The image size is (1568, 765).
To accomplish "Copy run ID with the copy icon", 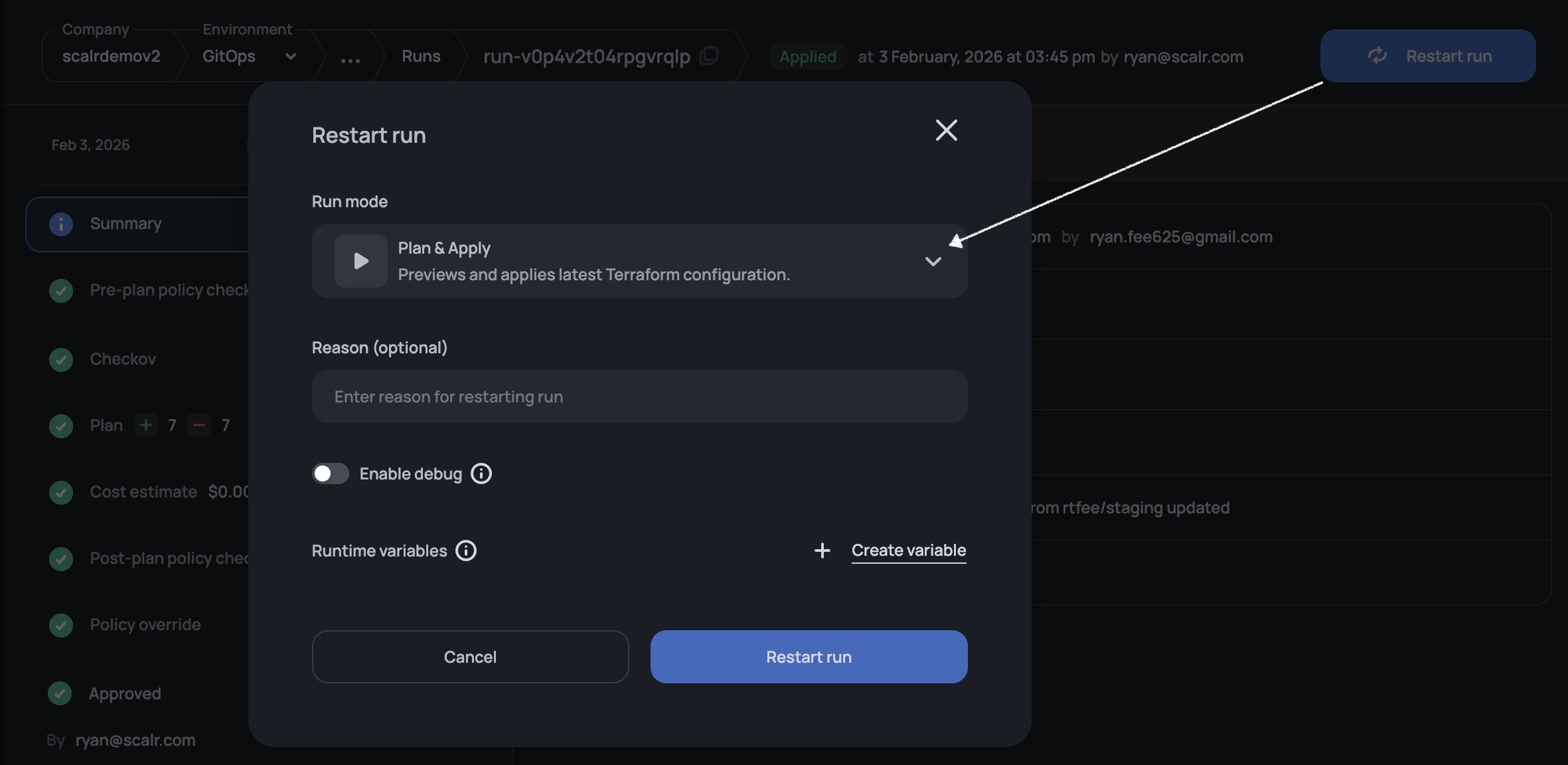I will pos(710,56).
